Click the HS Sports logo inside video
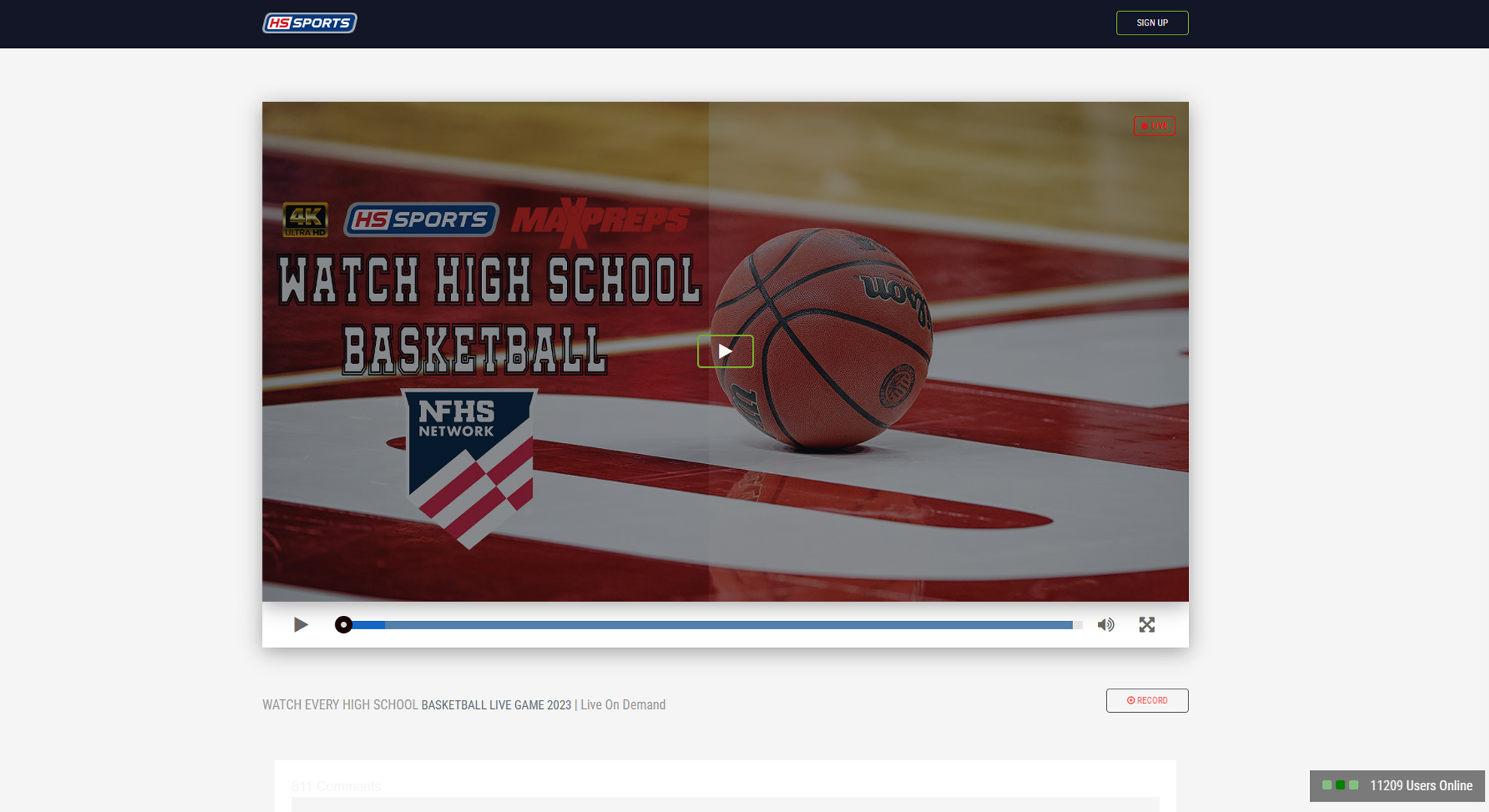The image size is (1489, 812). tap(421, 220)
